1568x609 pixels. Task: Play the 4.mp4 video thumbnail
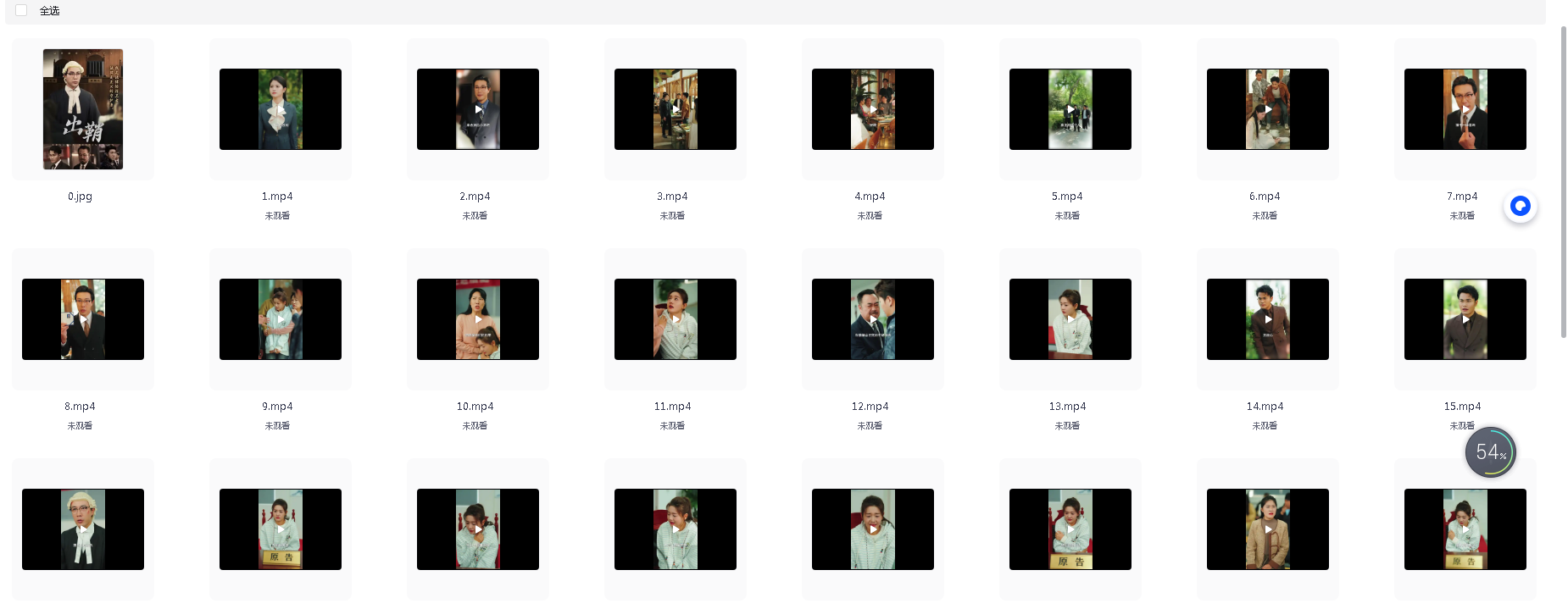tap(873, 109)
